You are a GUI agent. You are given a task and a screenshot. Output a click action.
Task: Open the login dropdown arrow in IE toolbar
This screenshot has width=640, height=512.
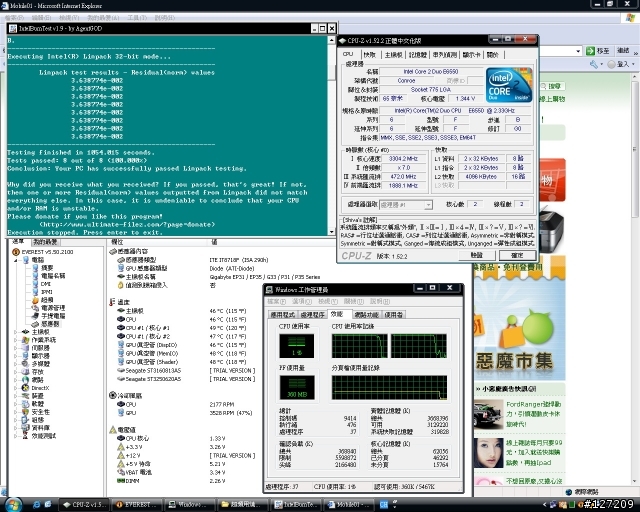pos(633,64)
